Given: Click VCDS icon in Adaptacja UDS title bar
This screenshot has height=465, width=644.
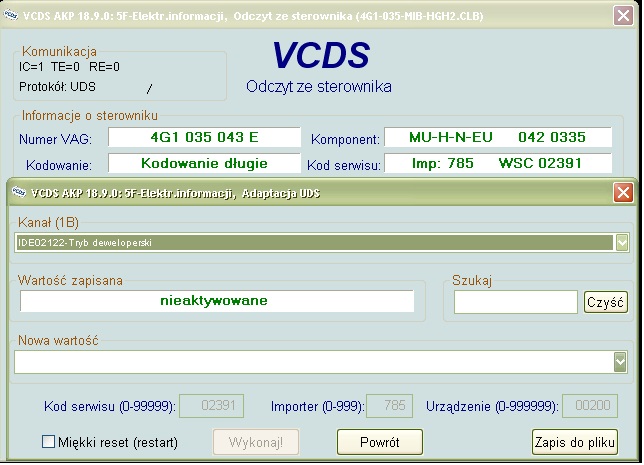Looking at the screenshot, I should (x=19, y=192).
